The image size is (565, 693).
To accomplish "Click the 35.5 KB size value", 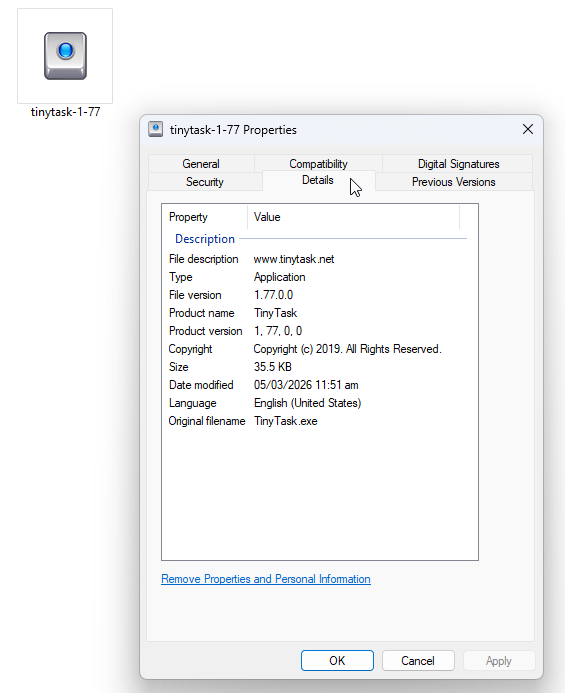I will (x=272, y=367).
